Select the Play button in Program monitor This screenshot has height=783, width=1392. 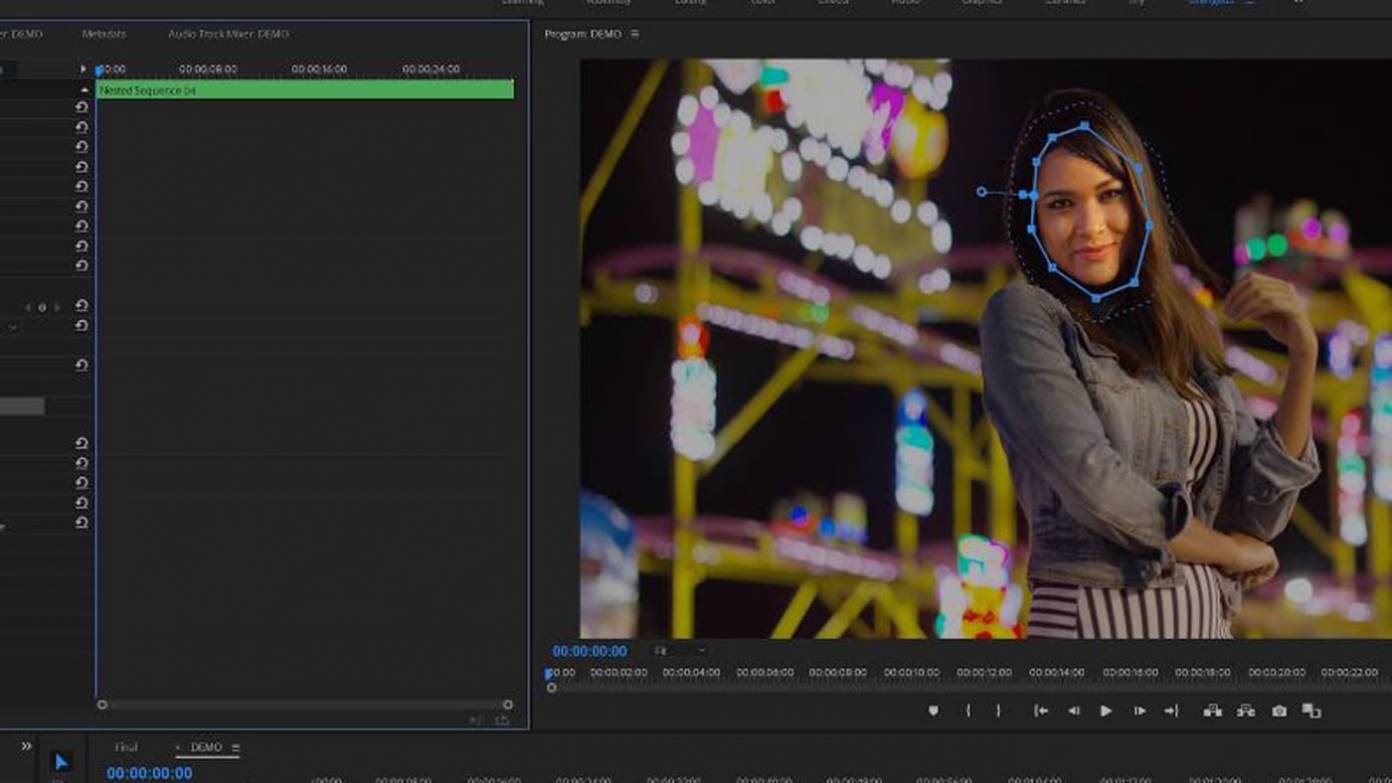point(1106,711)
